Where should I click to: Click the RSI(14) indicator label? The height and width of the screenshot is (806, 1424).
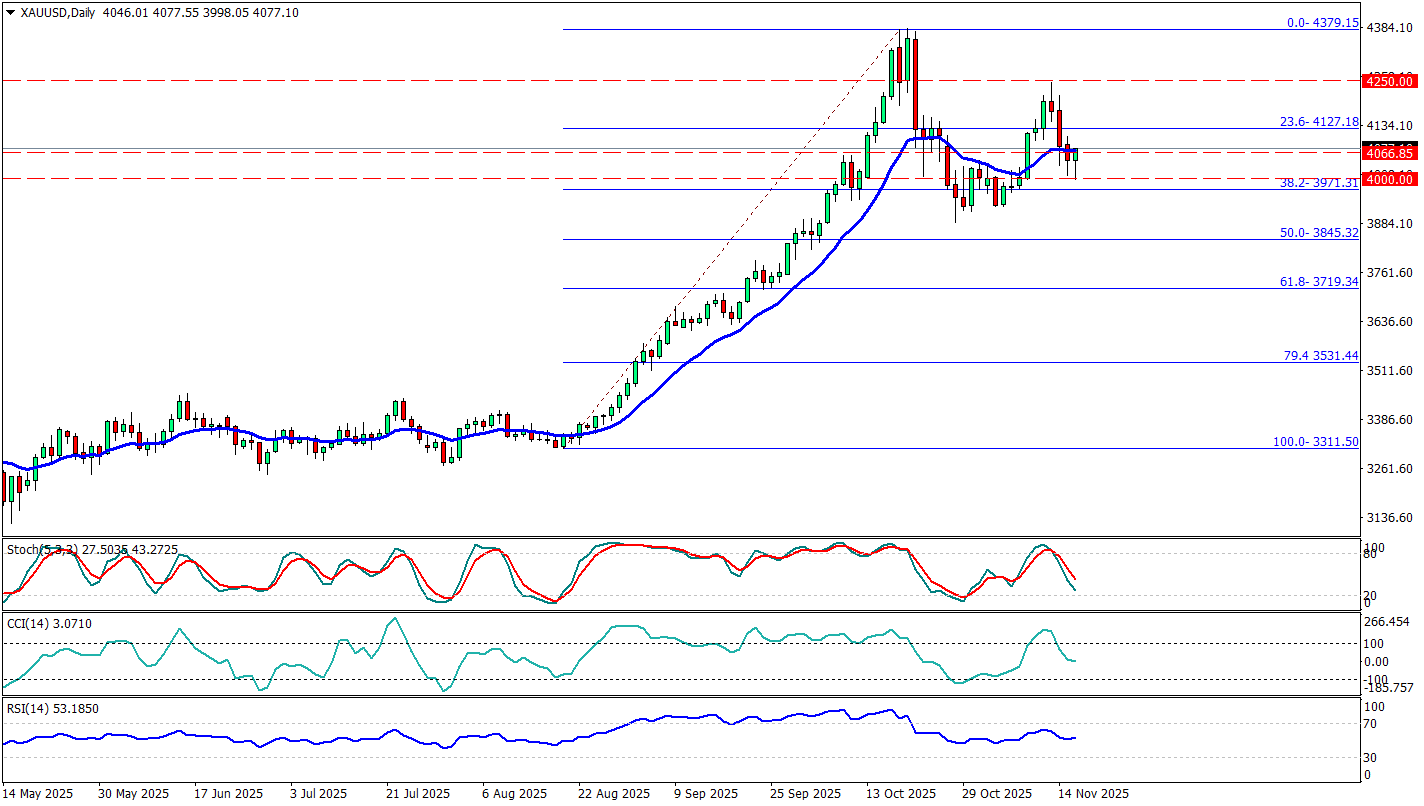coord(30,709)
